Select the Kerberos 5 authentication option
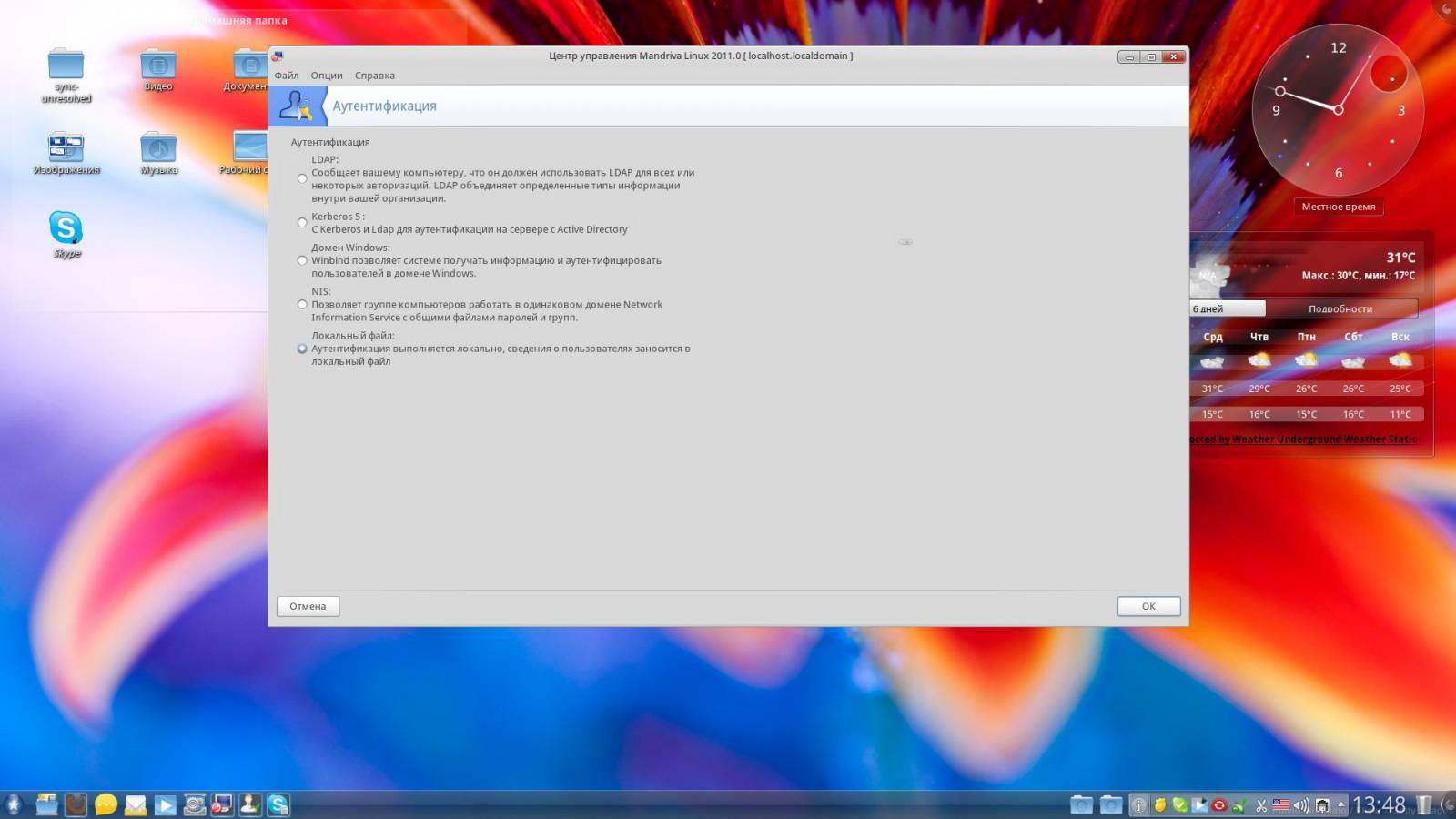This screenshot has height=819, width=1456. pyautogui.click(x=302, y=222)
